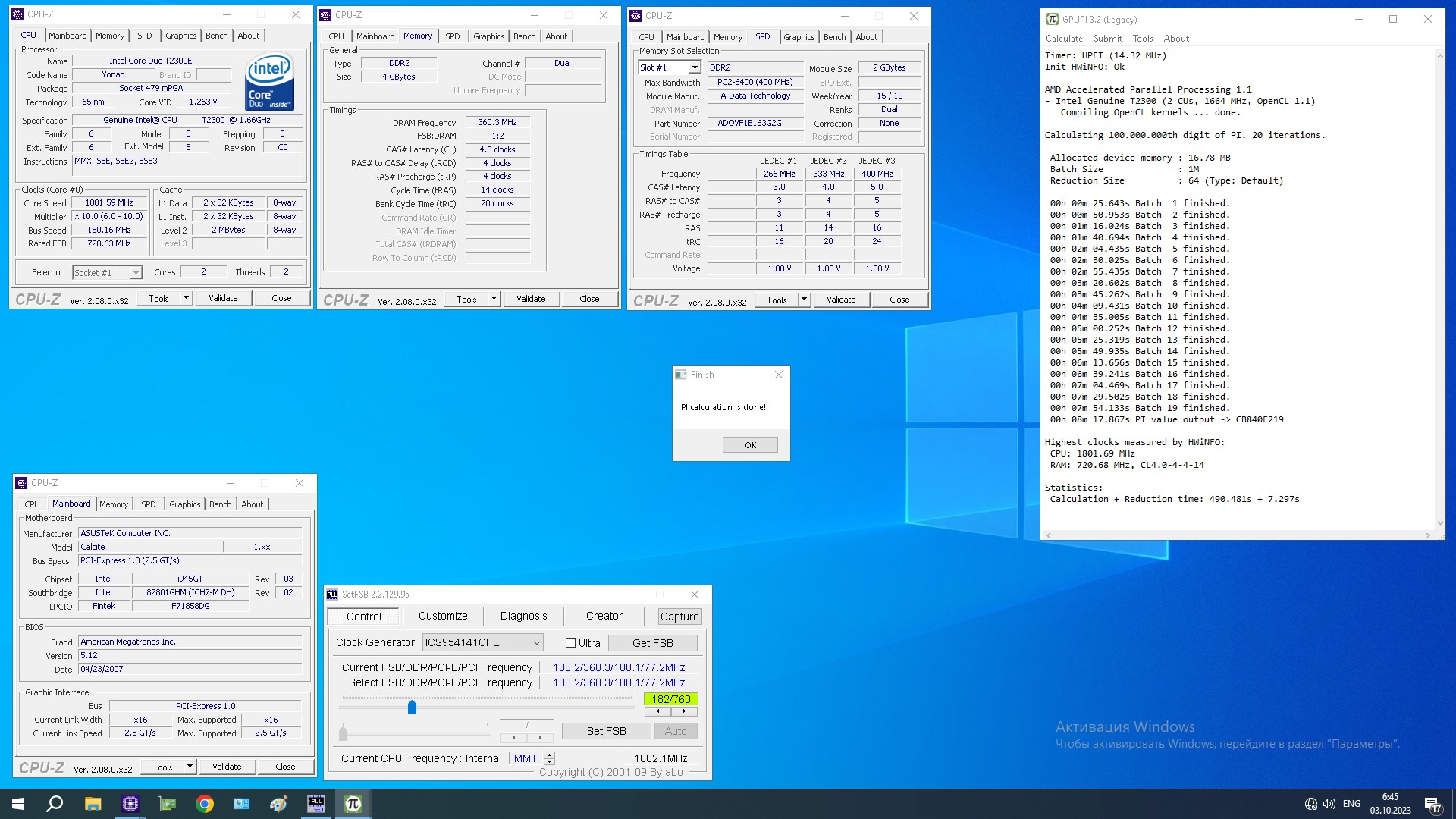
Task: Open Creator tab in SetFSB
Action: 604,617
